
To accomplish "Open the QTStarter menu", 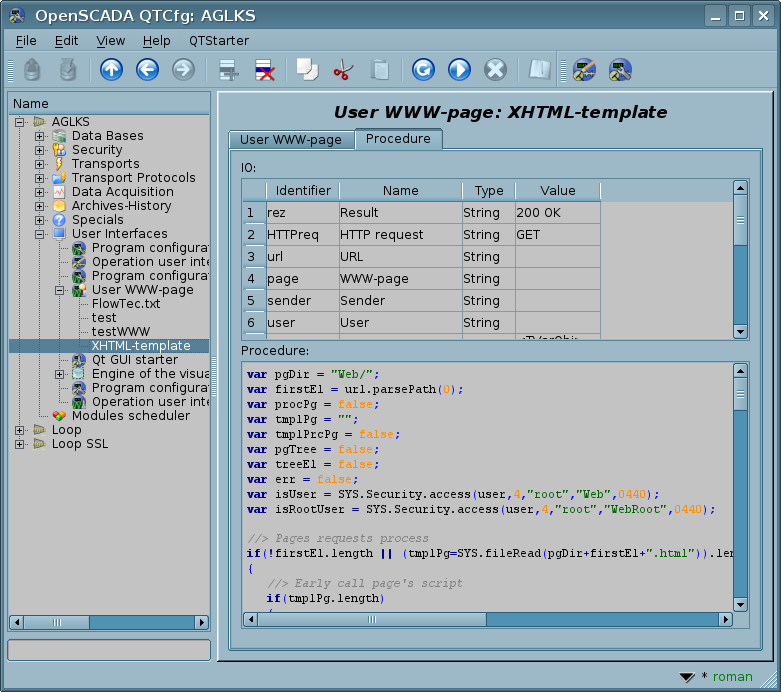I will point(219,41).
